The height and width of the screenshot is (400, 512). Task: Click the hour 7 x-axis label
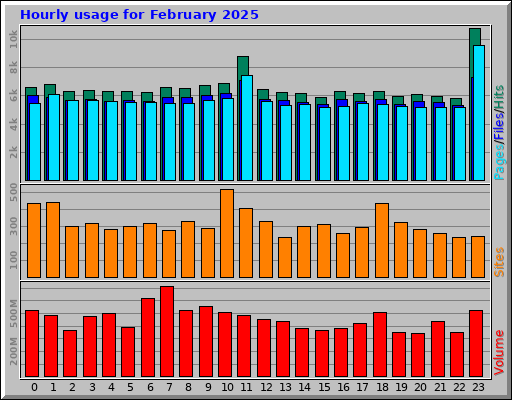[169, 387]
